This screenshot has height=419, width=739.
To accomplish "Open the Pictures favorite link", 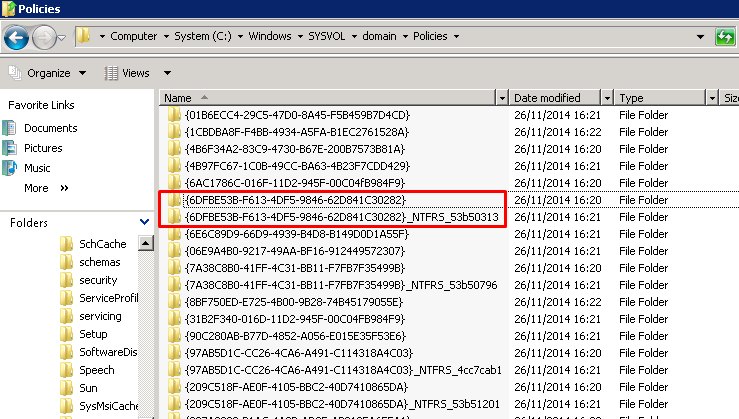I will click(45, 148).
